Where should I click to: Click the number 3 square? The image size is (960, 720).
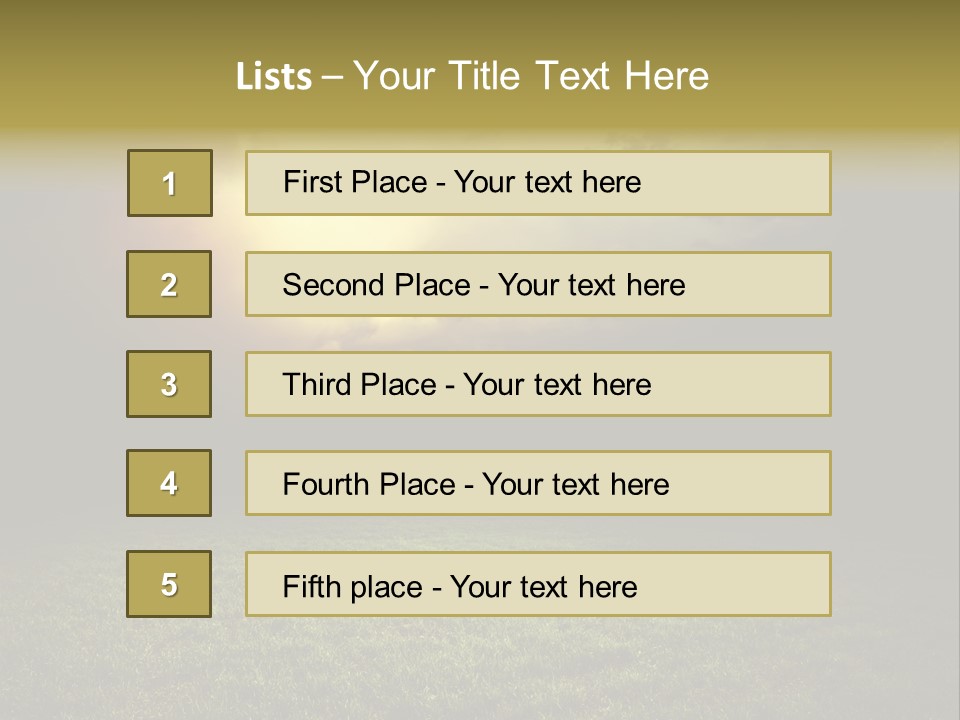coord(169,384)
